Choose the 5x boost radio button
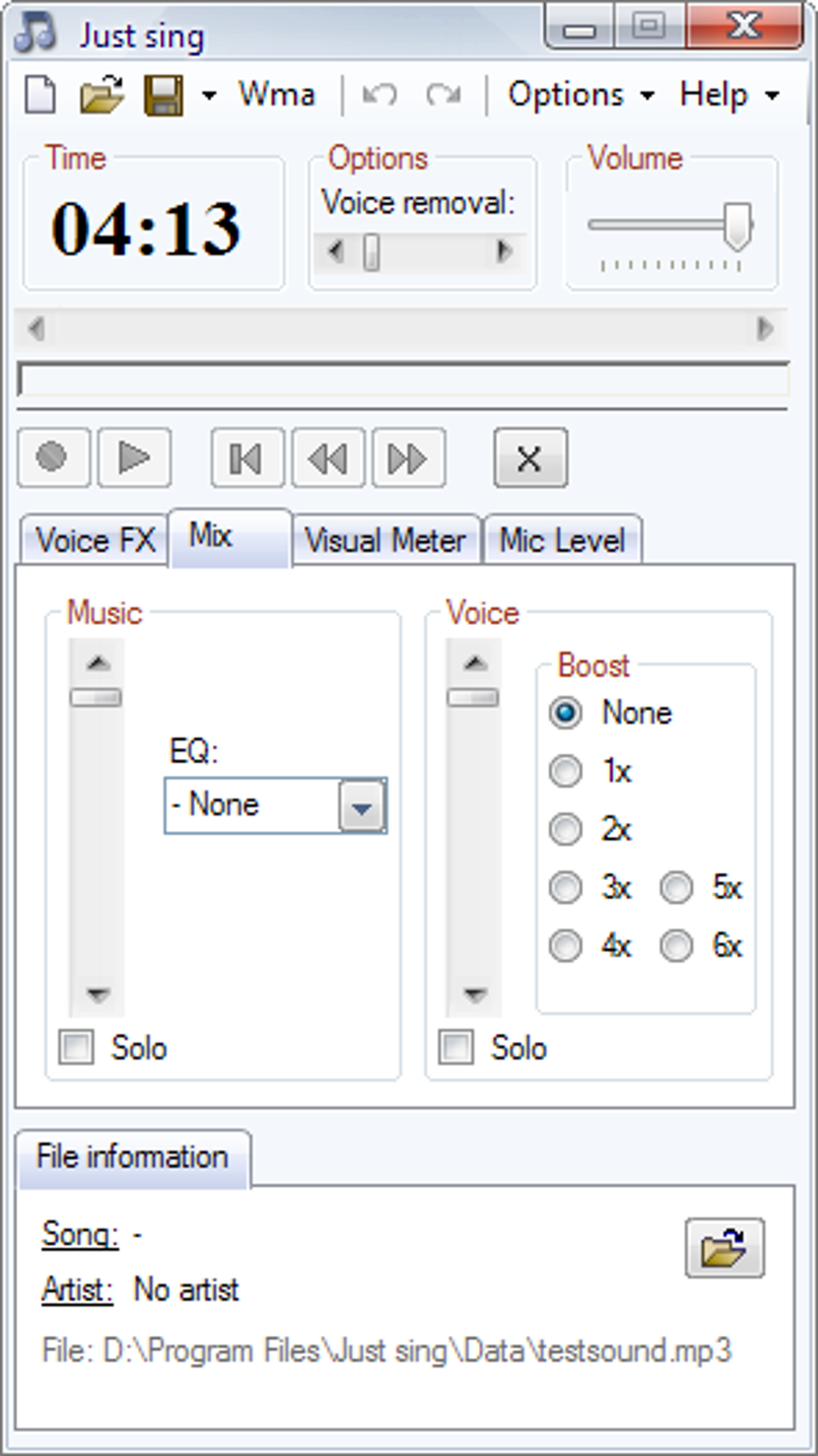 point(677,888)
